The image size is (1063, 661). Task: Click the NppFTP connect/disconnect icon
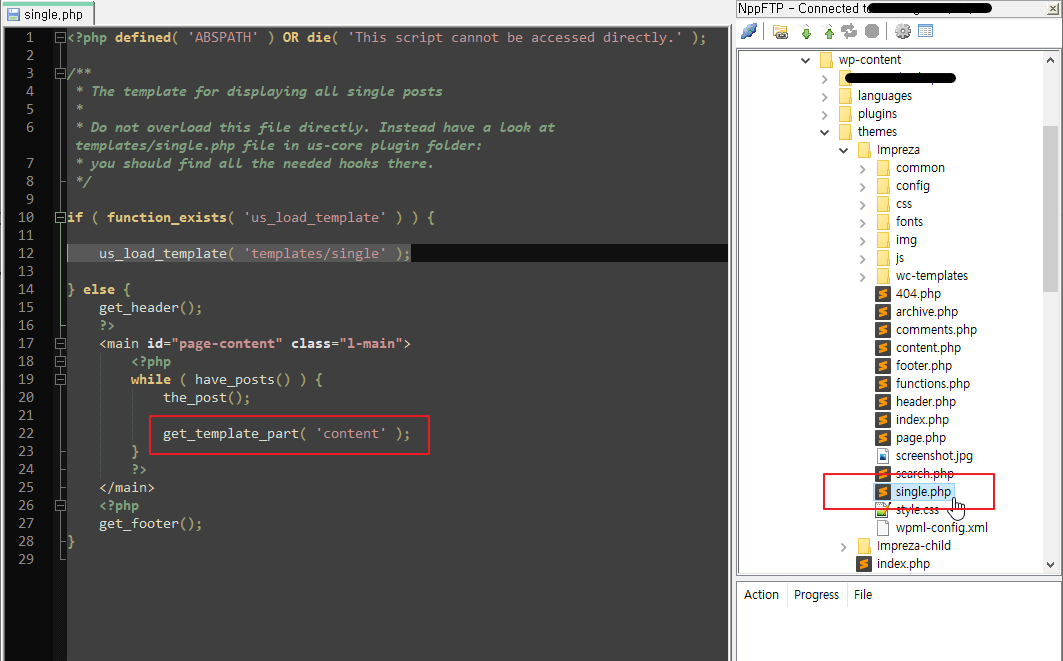(x=749, y=31)
